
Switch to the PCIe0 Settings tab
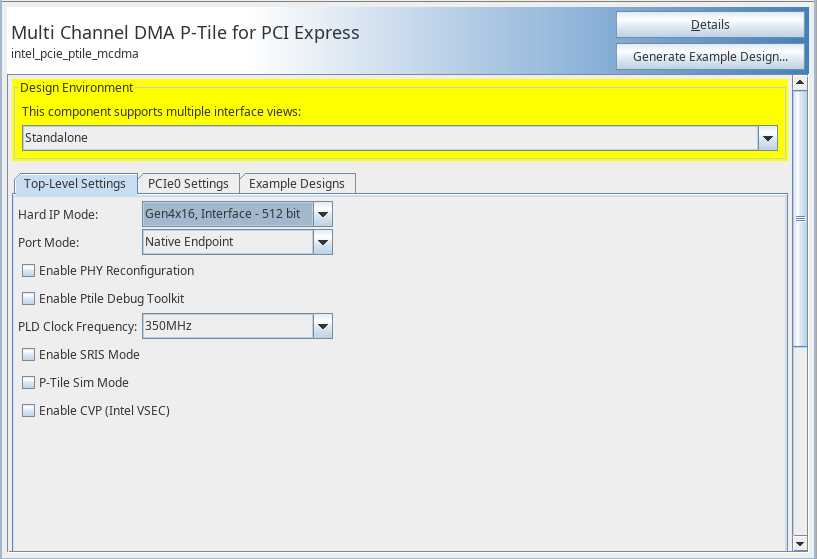pos(188,184)
